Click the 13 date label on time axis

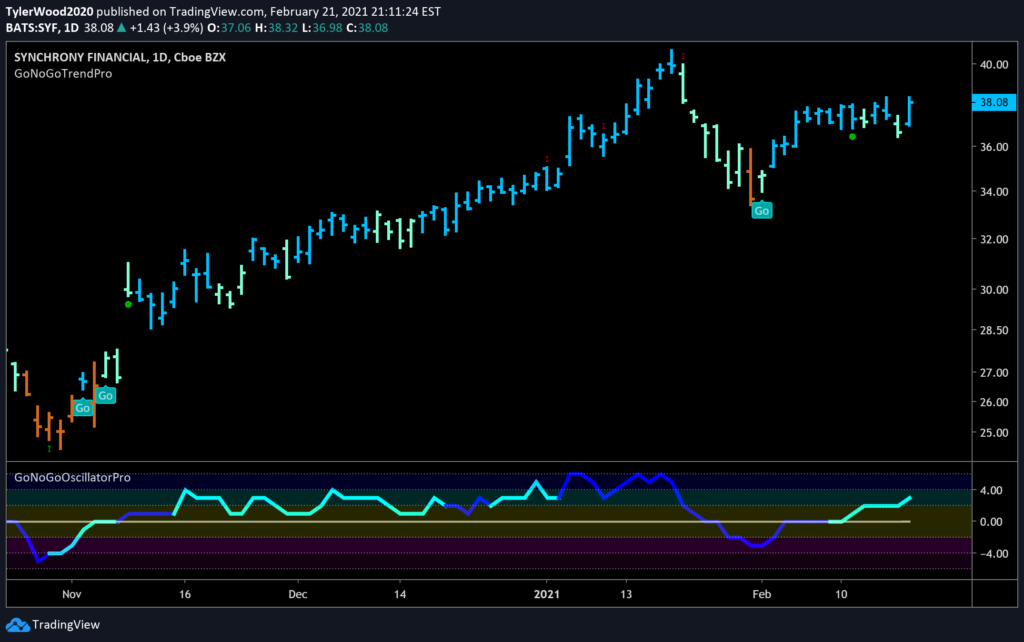pyautogui.click(x=626, y=594)
